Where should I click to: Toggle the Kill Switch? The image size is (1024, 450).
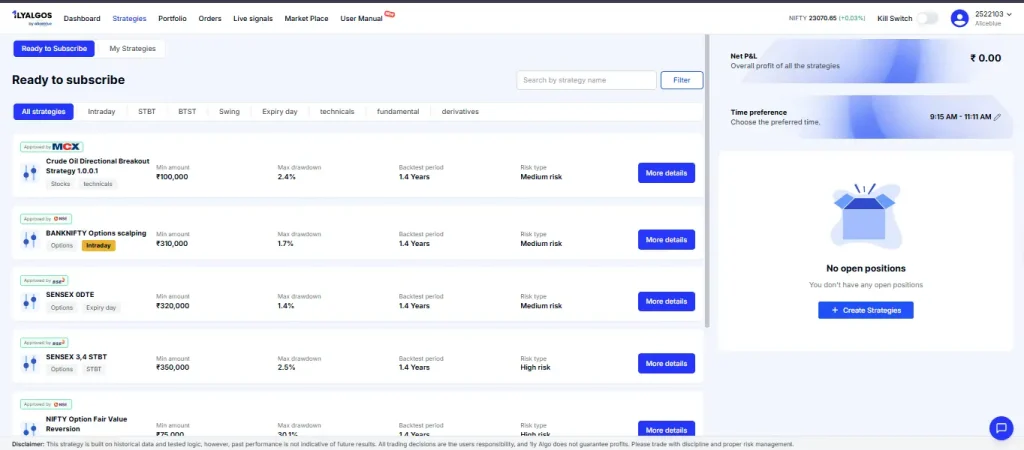tap(927, 18)
